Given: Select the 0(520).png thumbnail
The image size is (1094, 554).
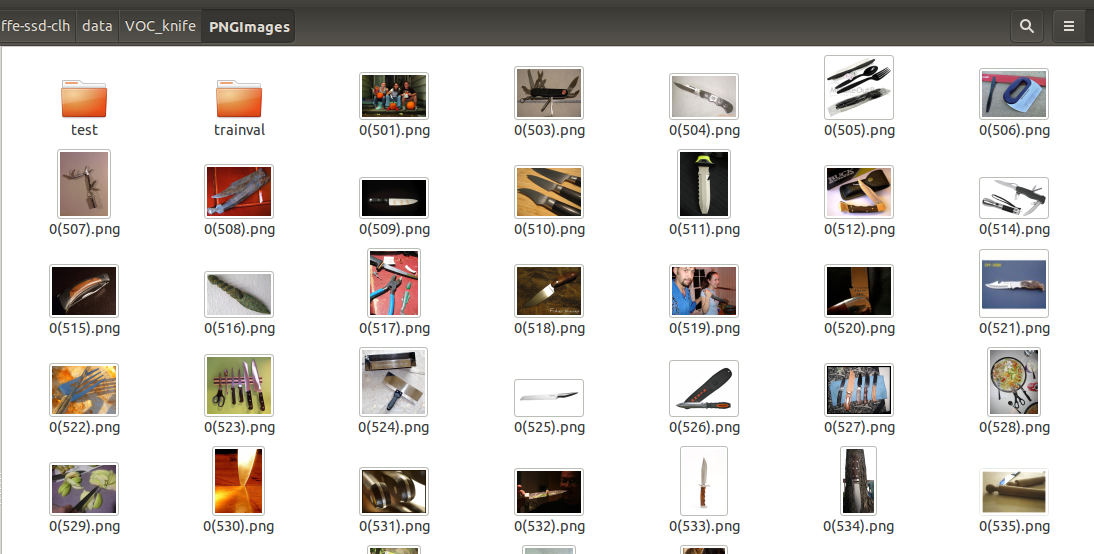Looking at the screenshot, I should (859, 291).
